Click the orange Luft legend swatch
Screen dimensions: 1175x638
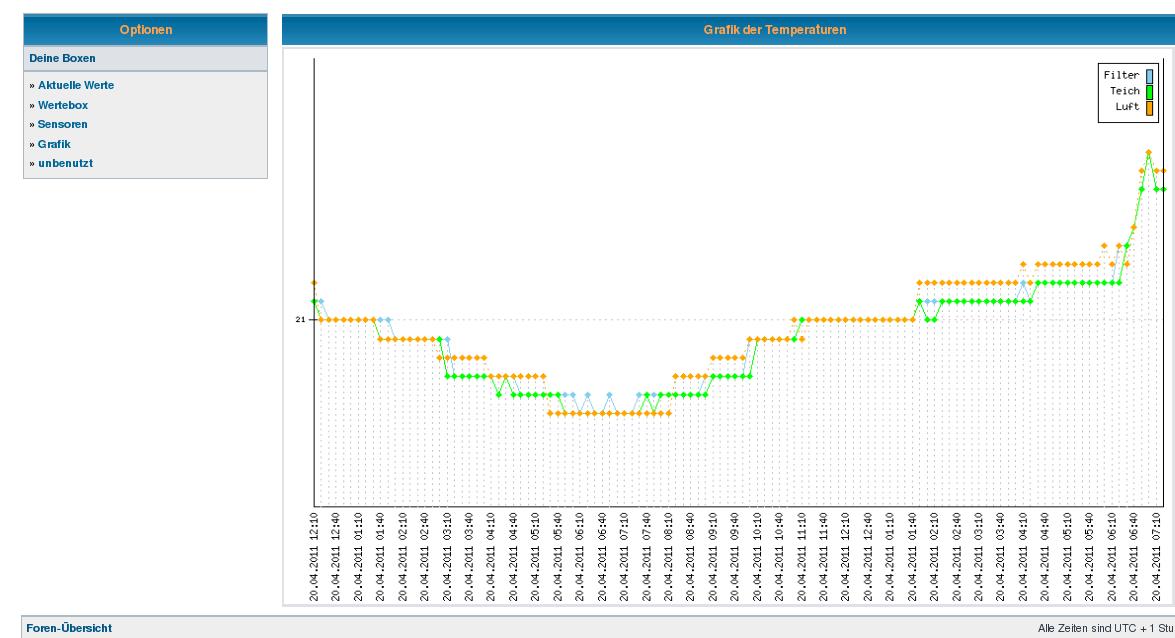click(x=1150, y=106)
